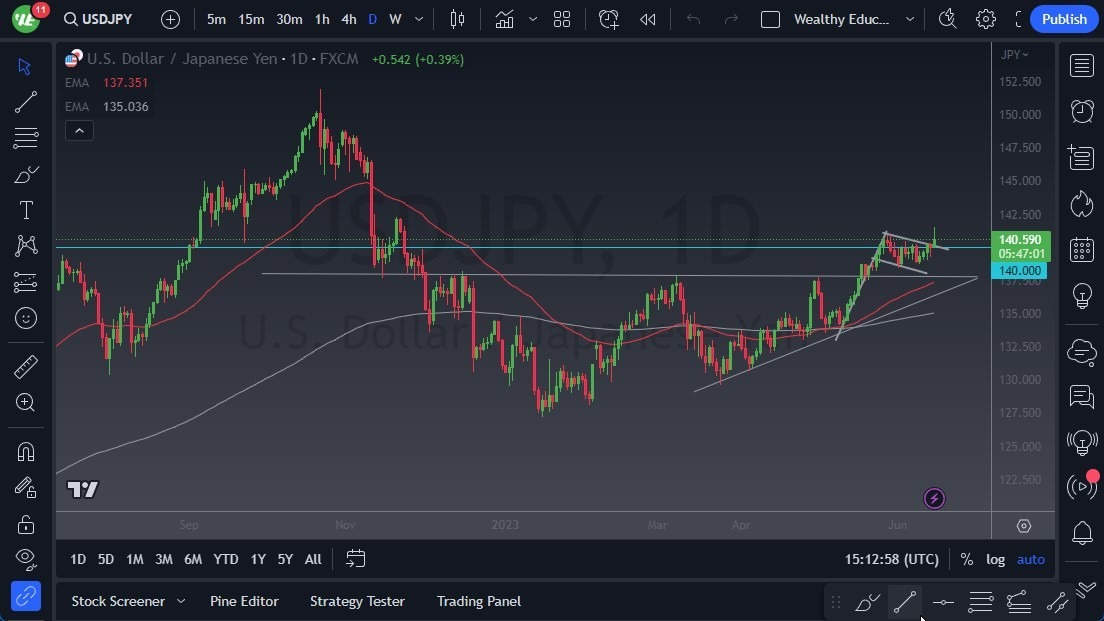
Task: Select the 1Y date range
Action: coord(257,559)
